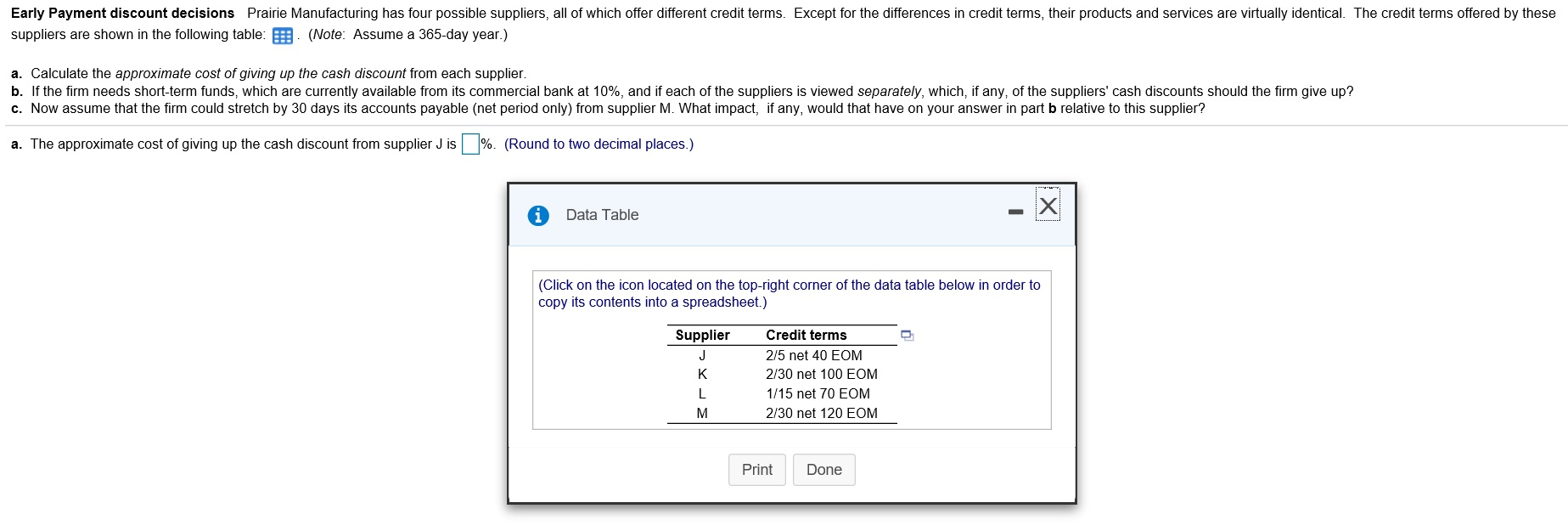Click the Print button
Image resolution: width=1568 pixels, height=531 pixels.
(757, 470)
